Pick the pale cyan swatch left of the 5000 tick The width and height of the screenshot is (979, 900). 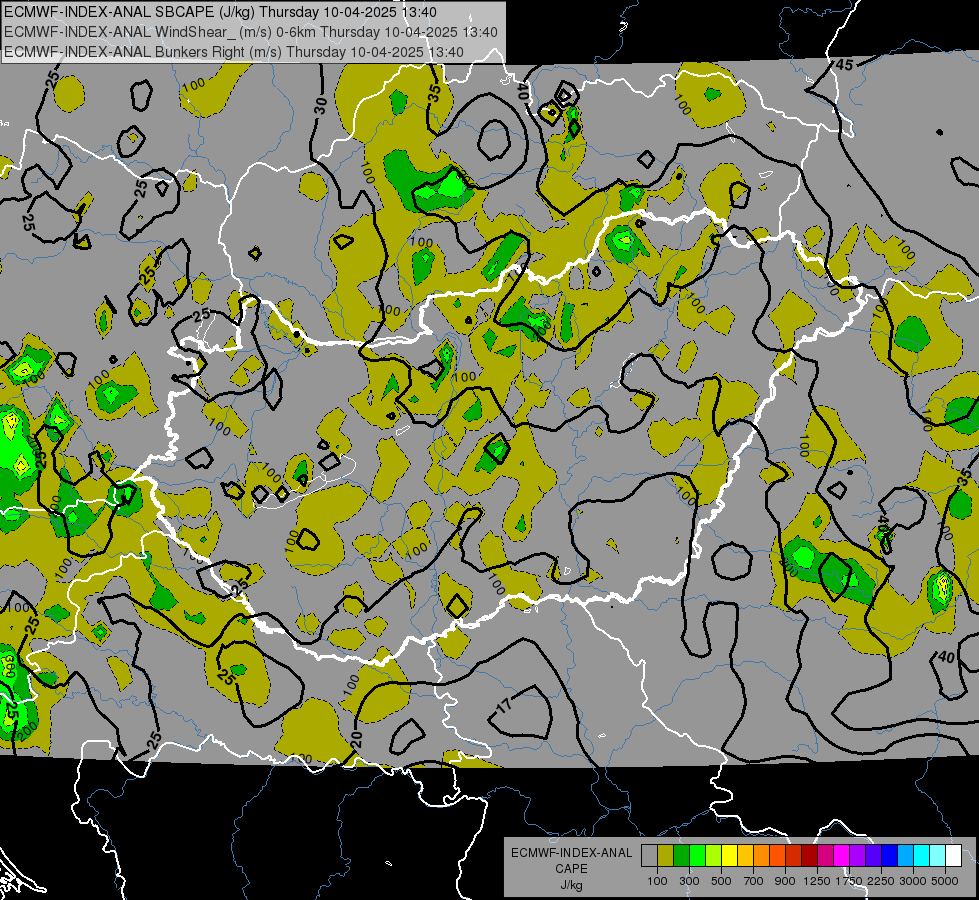tap(938, 855)
